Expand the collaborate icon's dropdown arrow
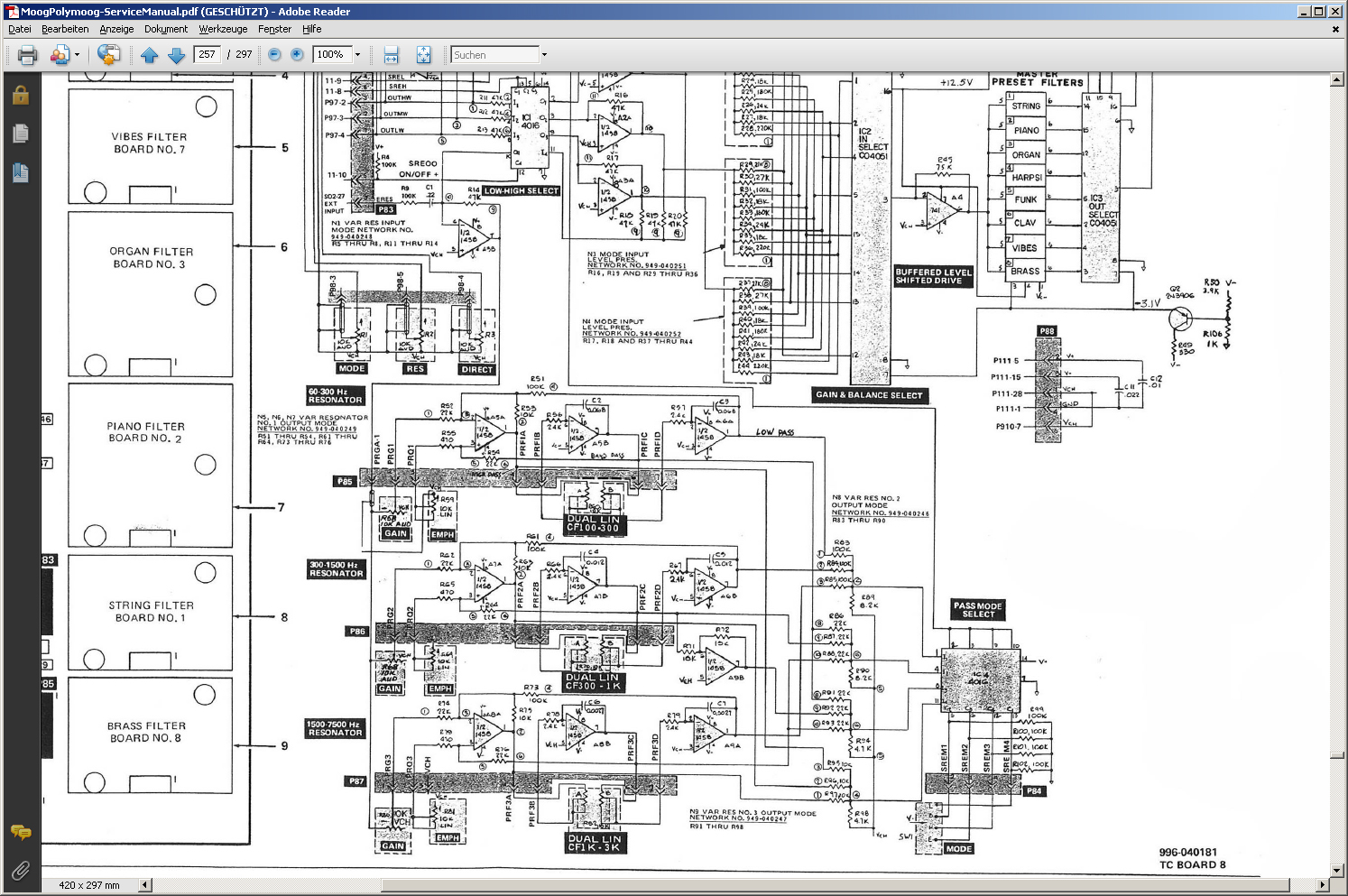Screen dimensions: 1348x896 77,55
